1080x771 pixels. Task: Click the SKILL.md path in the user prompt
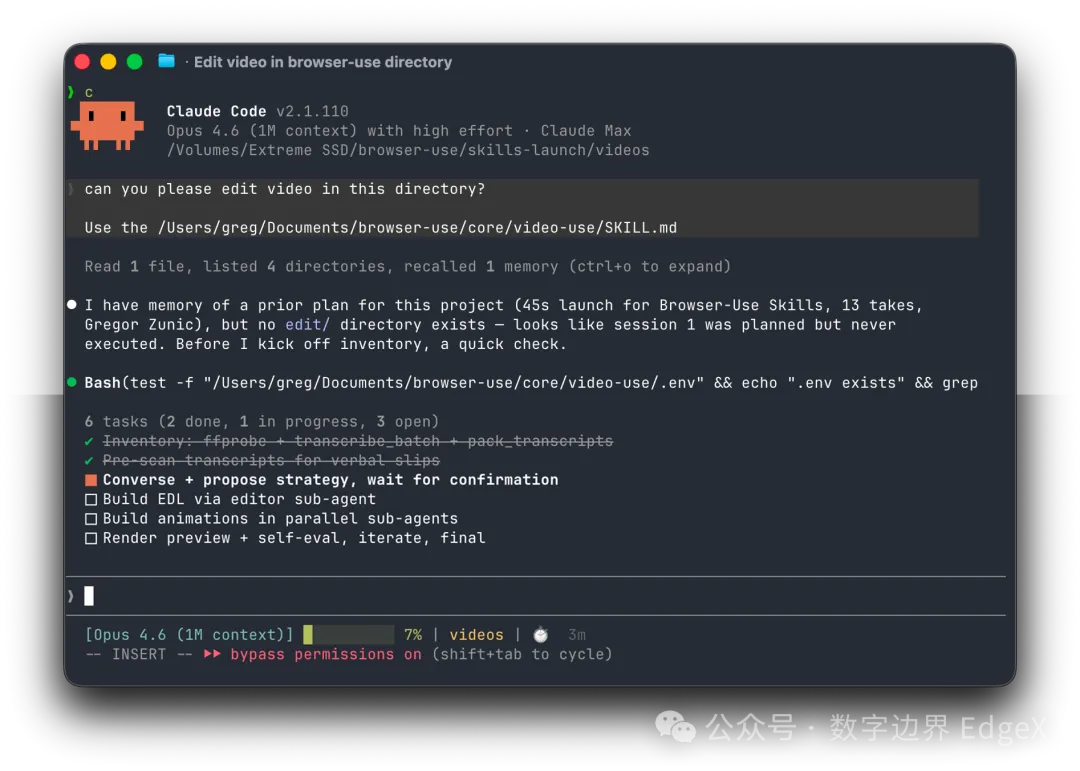pos(417,228)
